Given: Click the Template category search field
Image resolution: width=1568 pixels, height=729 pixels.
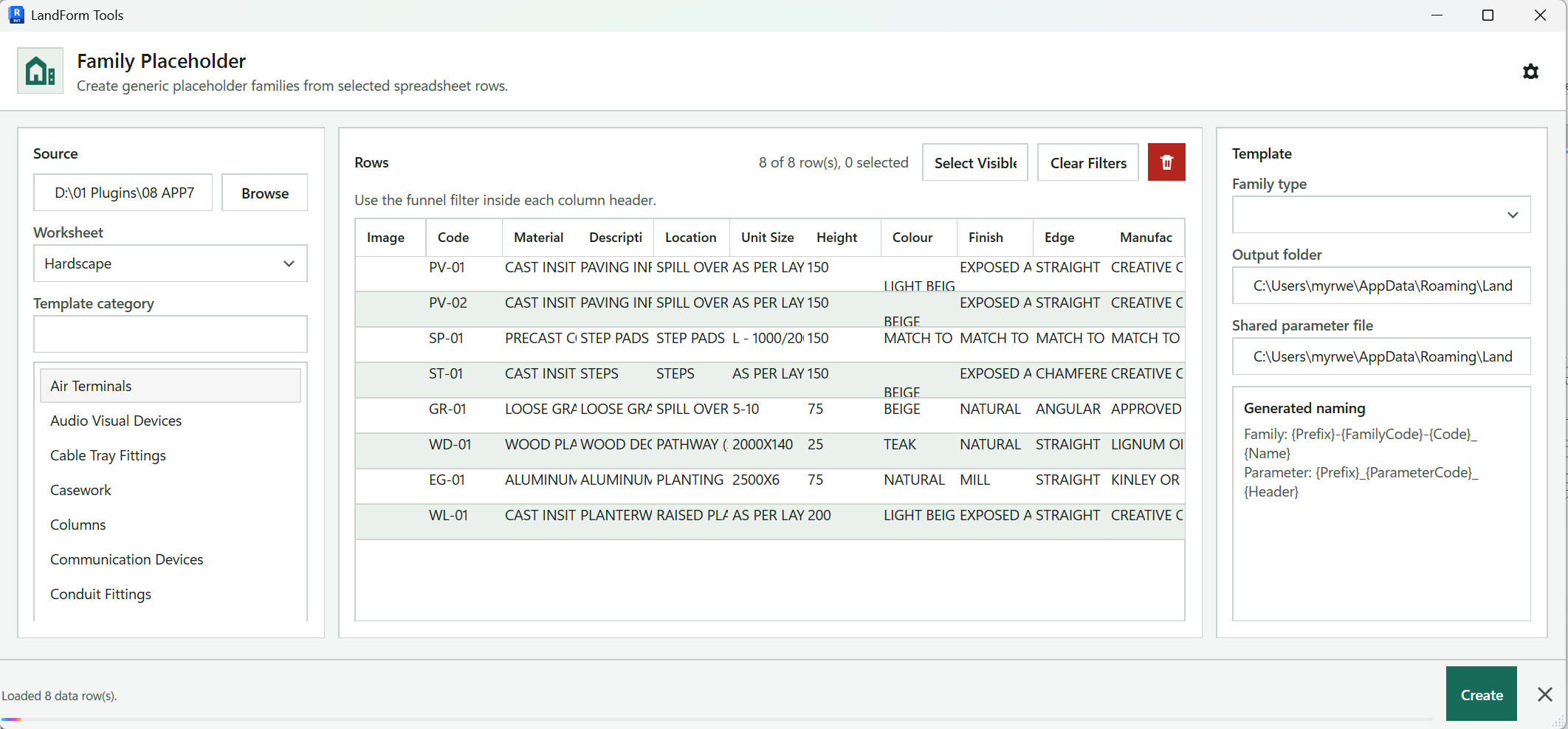Looking at the screenshot, I should coord(171,334).
